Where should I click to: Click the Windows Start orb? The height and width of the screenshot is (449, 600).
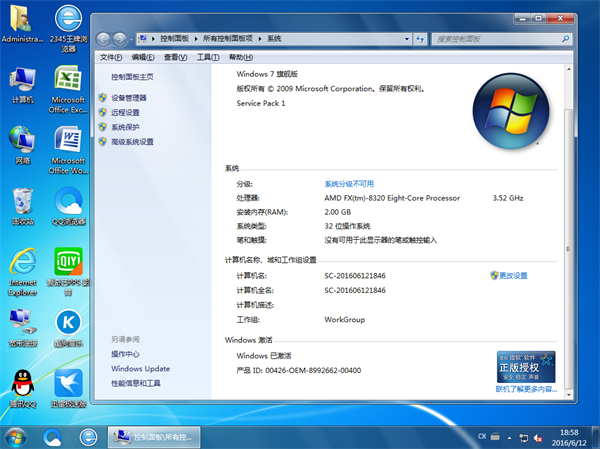coord(17,437)
